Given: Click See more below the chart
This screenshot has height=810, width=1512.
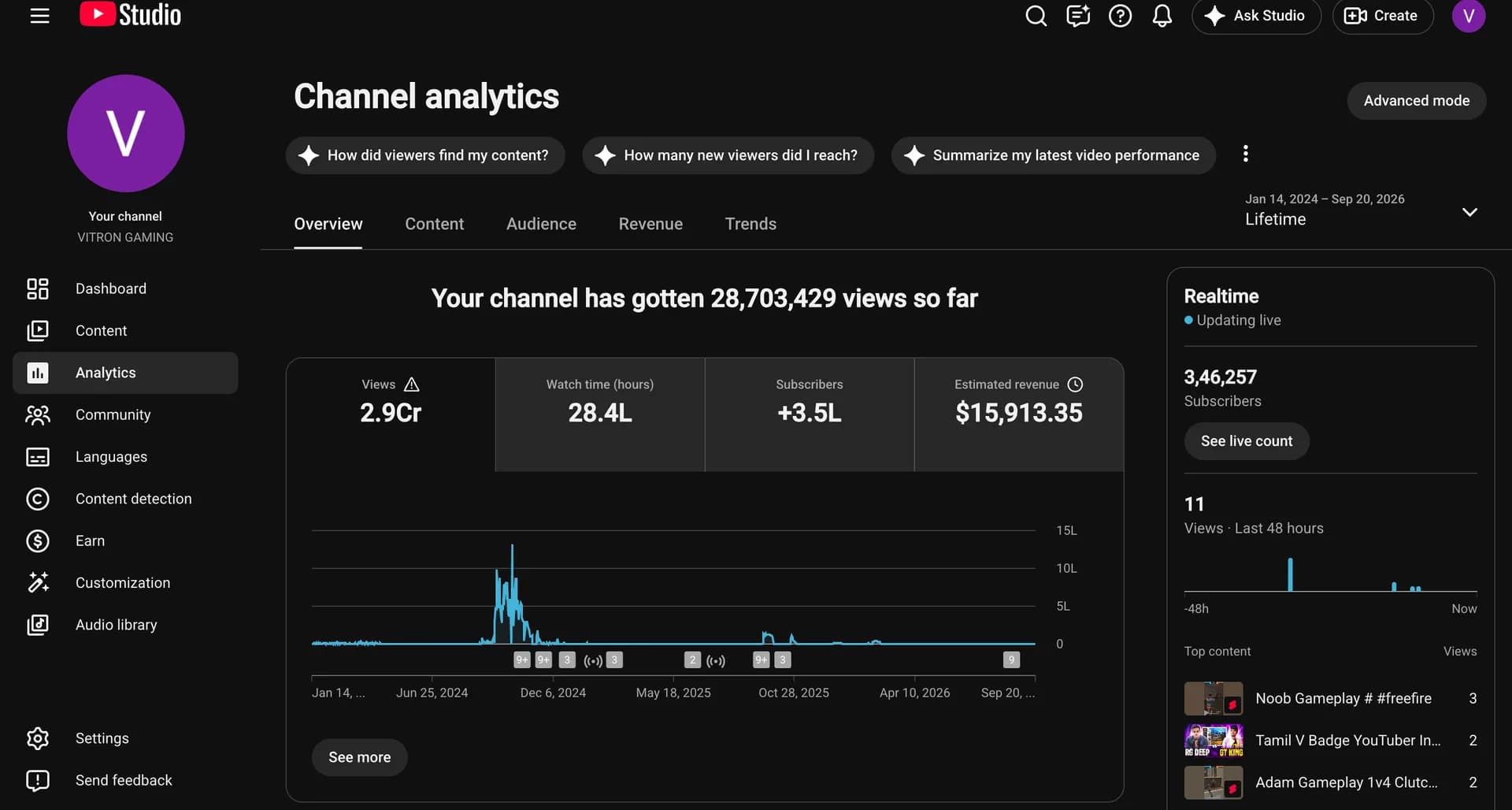Looking at the screenshot, I should [x=360, y=757].
